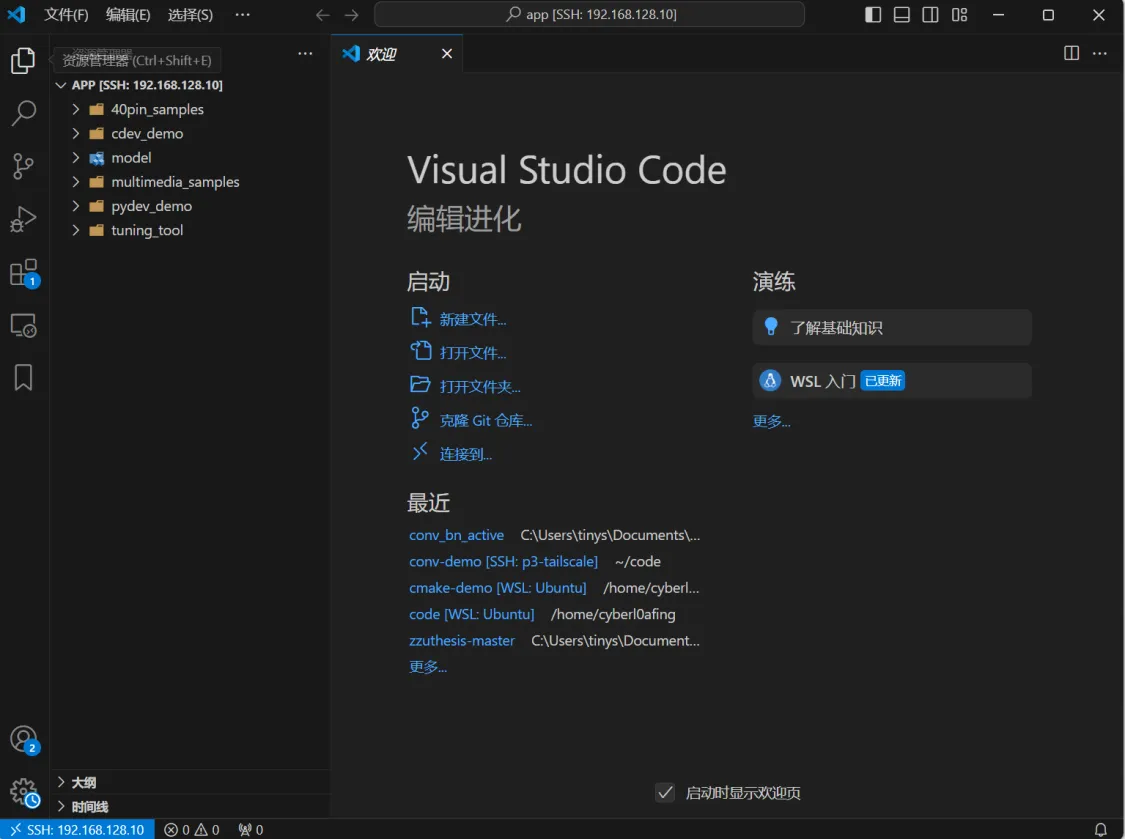Click the forwarded ports status item
This screenshot has height=839, width=1125.
tap(251, 830)
